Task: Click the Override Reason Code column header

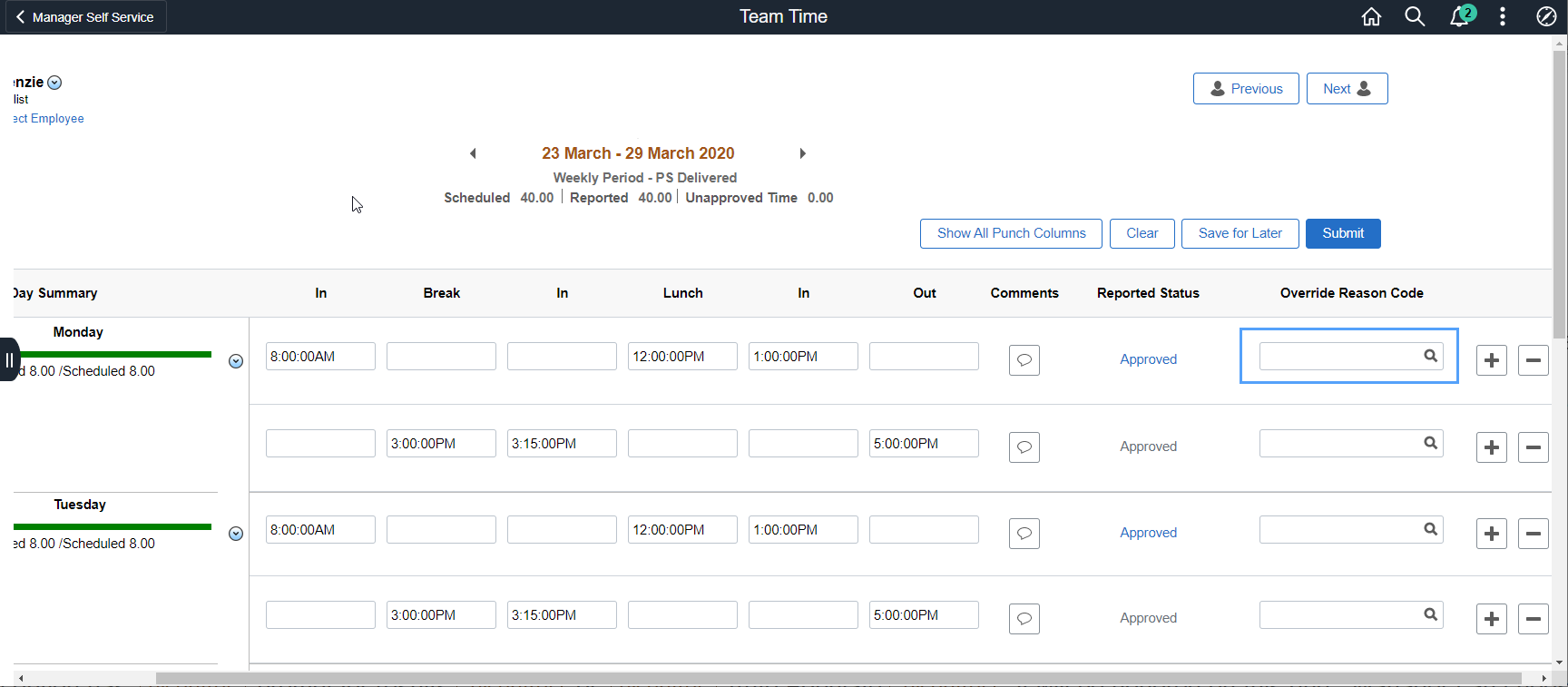Action: tap(1351, 293)
